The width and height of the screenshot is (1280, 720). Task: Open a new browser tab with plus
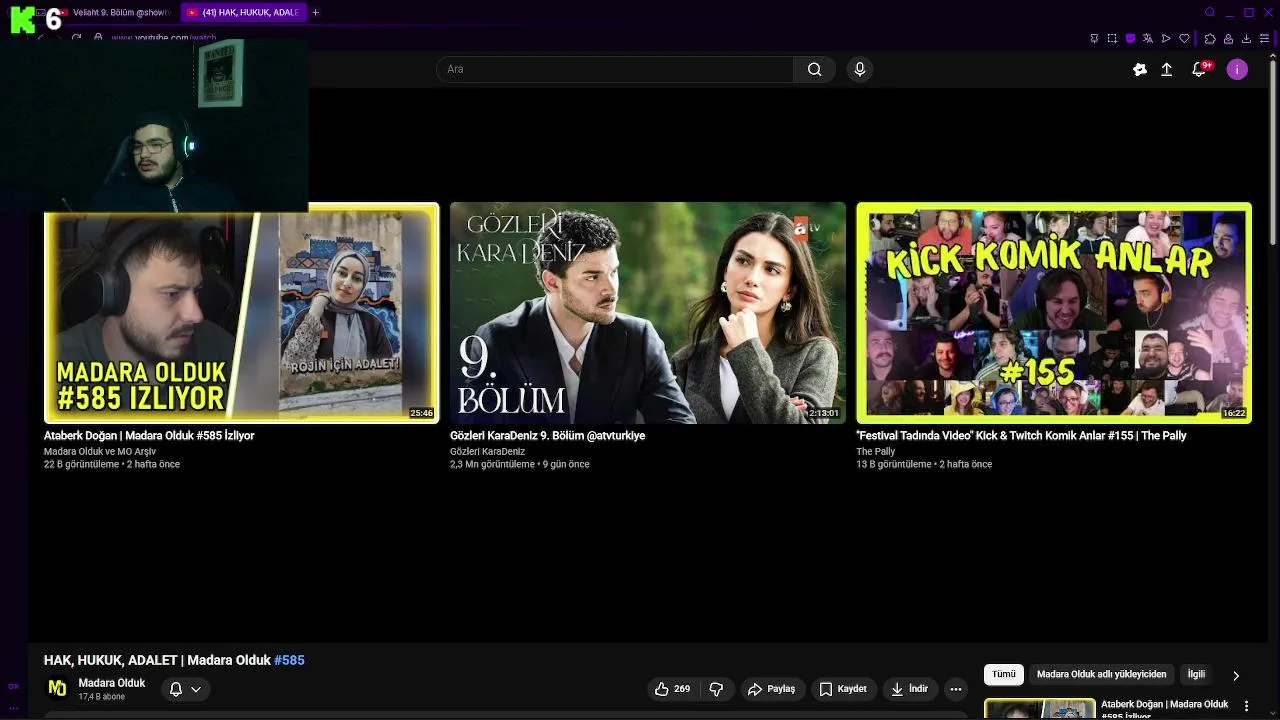point(315,12)
